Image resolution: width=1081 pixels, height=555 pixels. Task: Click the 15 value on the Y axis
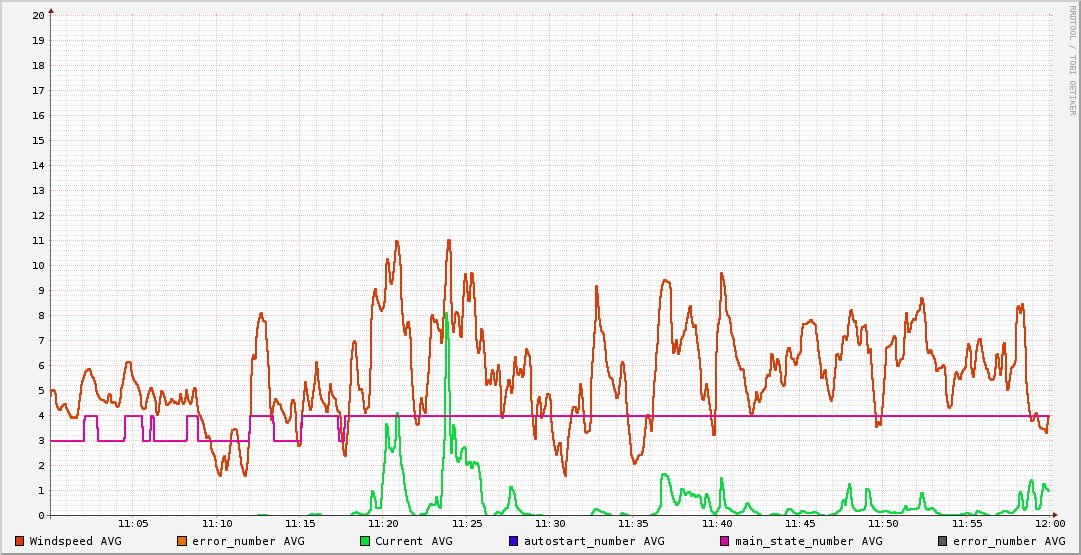[x=38, y=140]
